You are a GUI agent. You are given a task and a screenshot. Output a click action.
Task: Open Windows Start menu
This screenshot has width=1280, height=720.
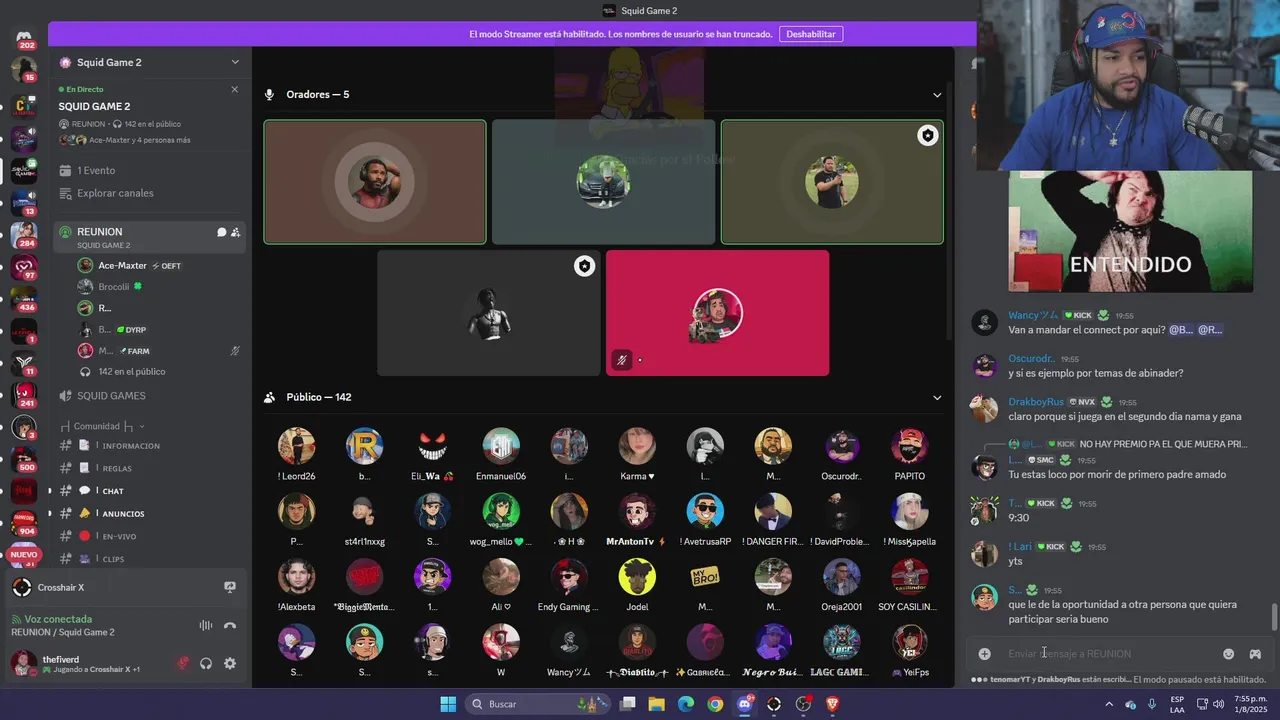[x=448, y=704]
